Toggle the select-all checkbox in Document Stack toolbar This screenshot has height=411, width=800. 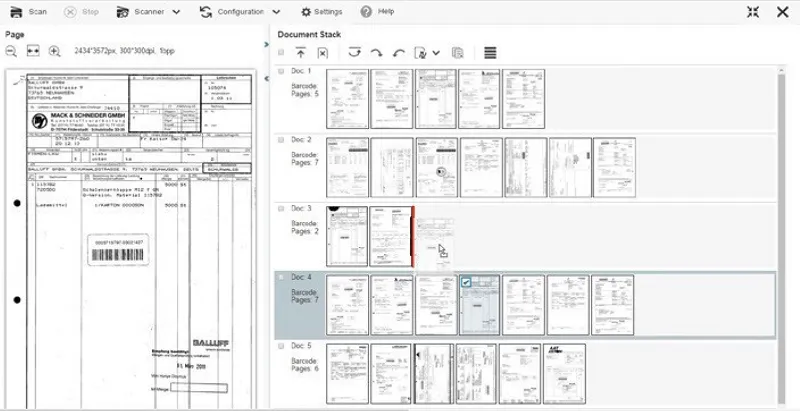pos(281,52)
